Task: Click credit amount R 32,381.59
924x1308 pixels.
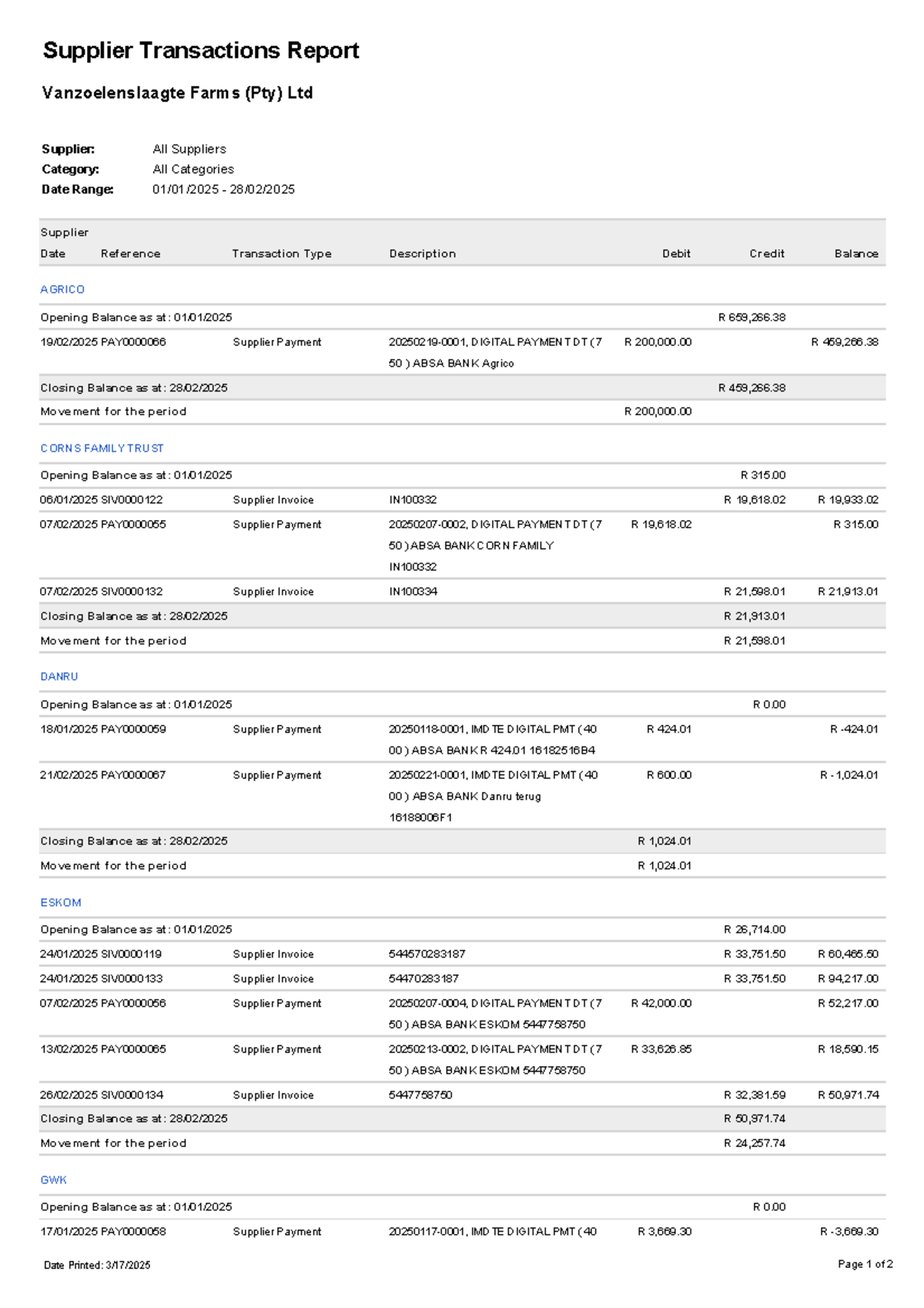Action: point(755,1095)
